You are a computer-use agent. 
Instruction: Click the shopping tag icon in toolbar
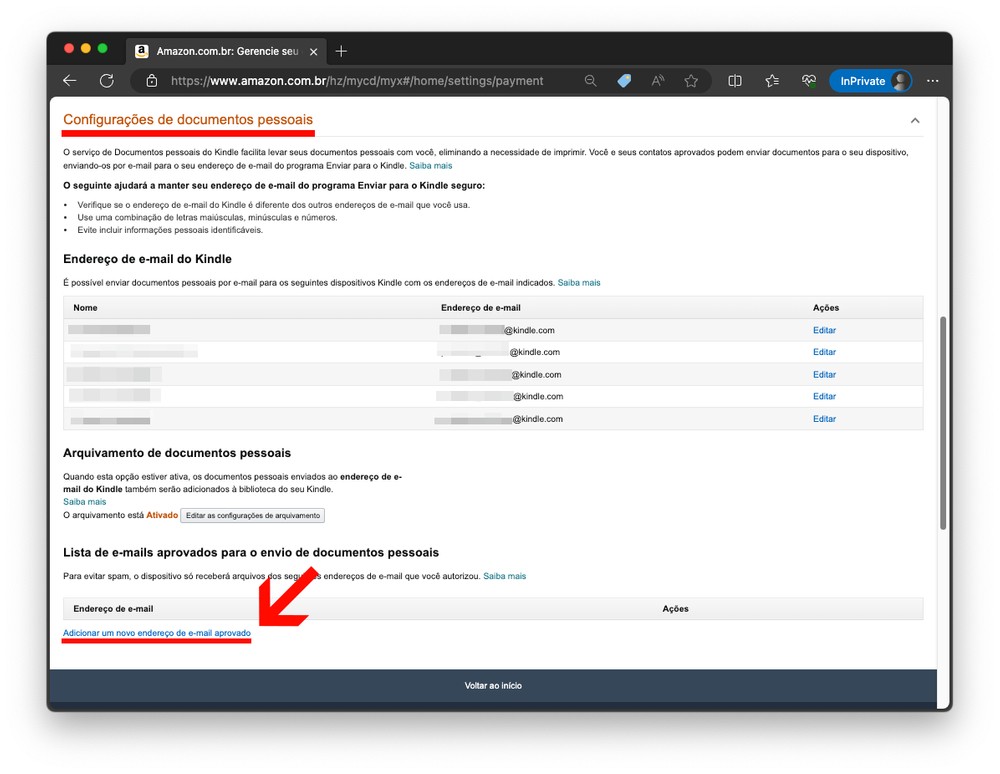624,81
